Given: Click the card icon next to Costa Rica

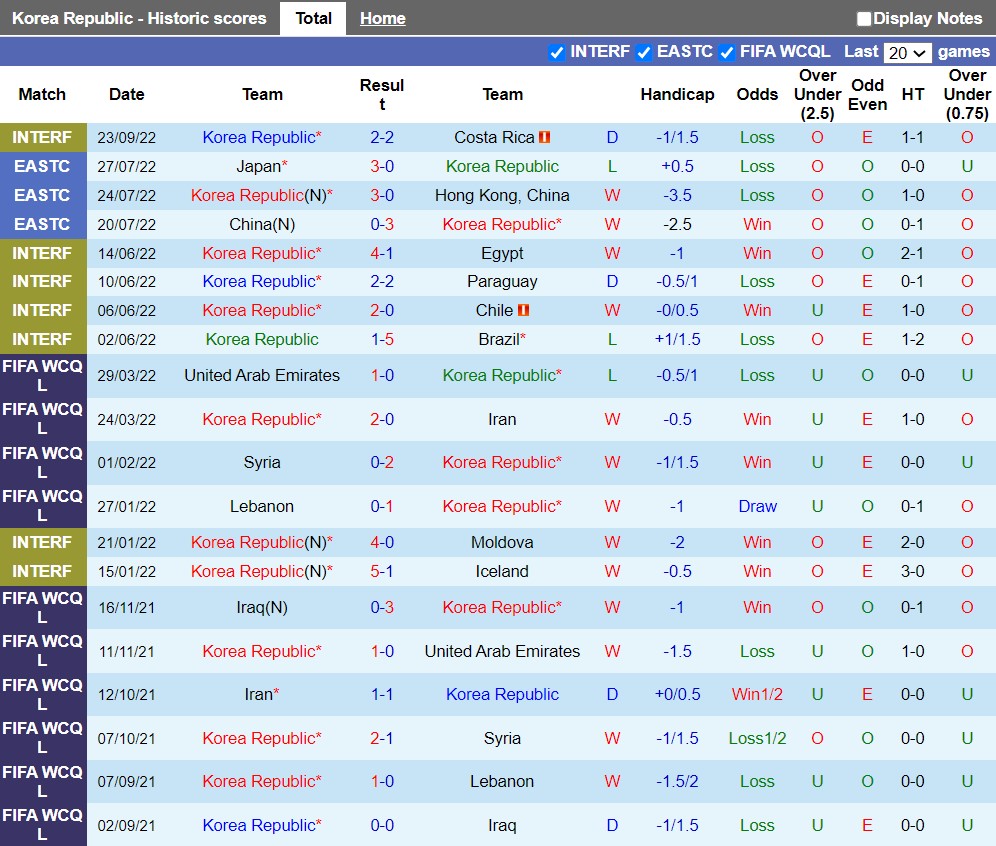Looking at the screenshot, I should 545,138.
